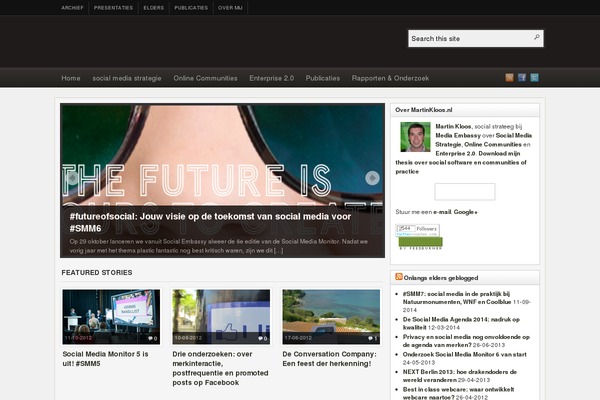Open #SMM7 social media in de praktijk post
Viewport: 600px width, 400px height.
[x=457, y=298]
